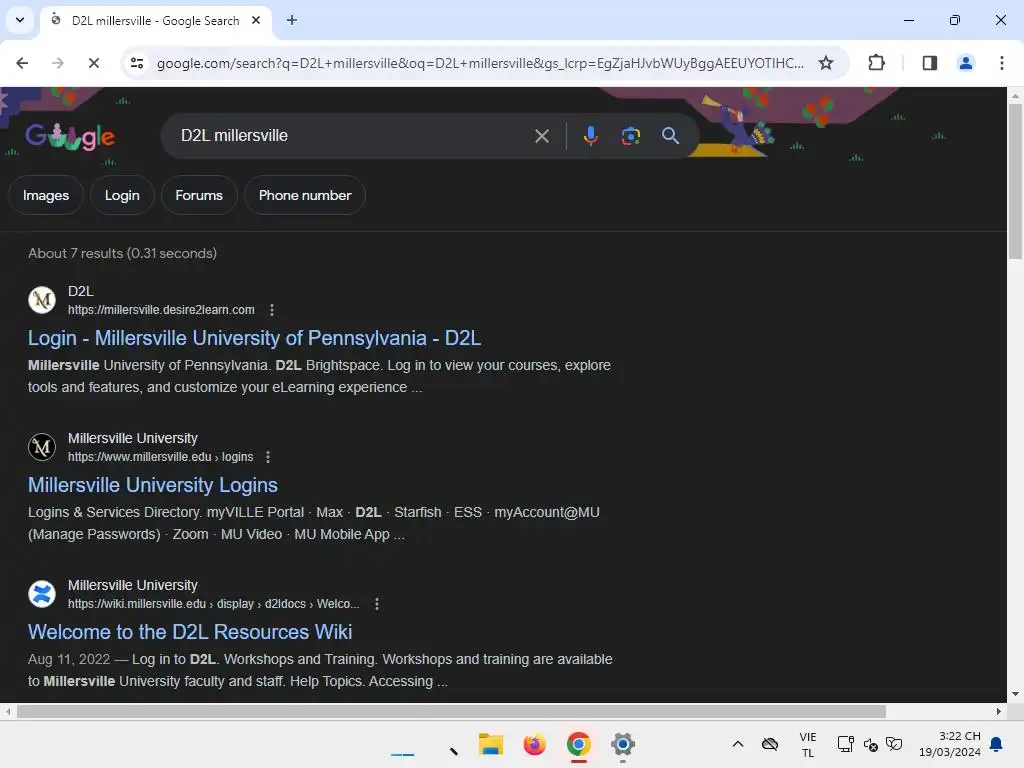Click the horizontal scrollbar thumb
The image size is (1024, 768).
451,711
